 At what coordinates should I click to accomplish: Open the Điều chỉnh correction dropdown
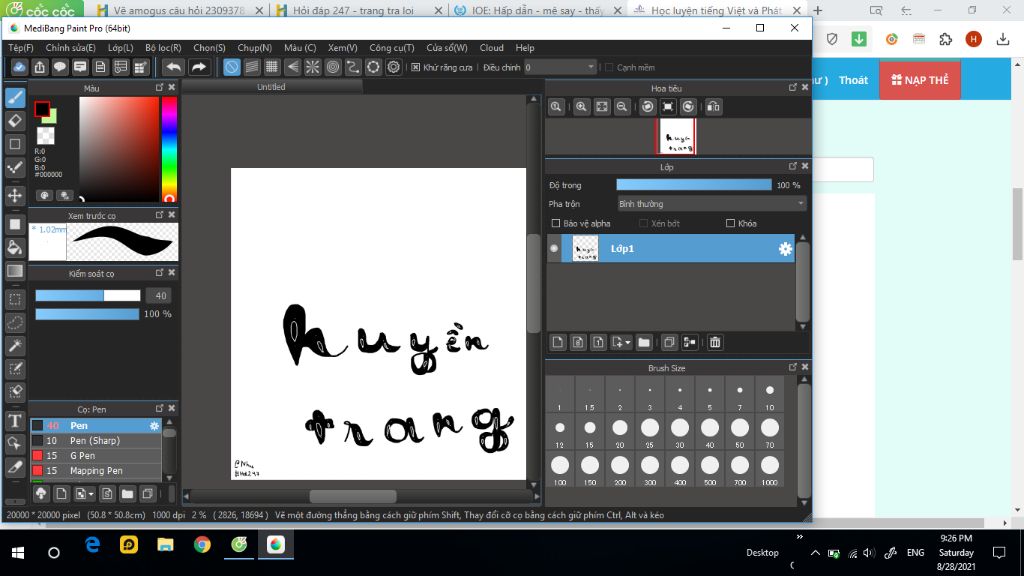coord(560,67)
